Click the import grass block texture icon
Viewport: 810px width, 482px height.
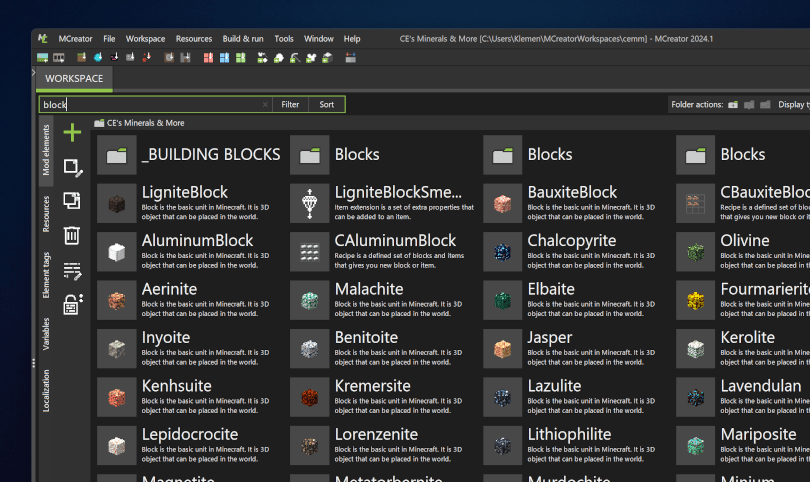[82, 57]
